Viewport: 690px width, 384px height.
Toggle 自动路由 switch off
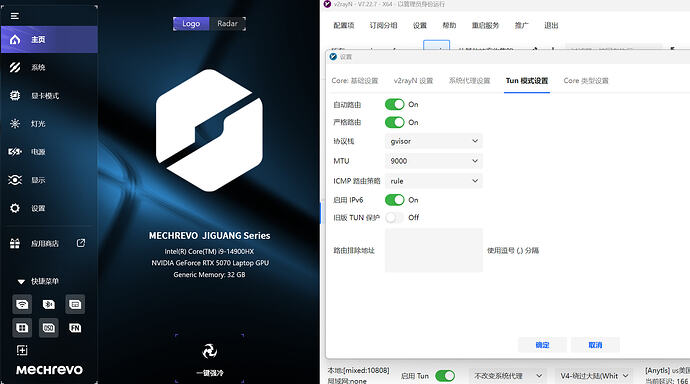(394, 104)
